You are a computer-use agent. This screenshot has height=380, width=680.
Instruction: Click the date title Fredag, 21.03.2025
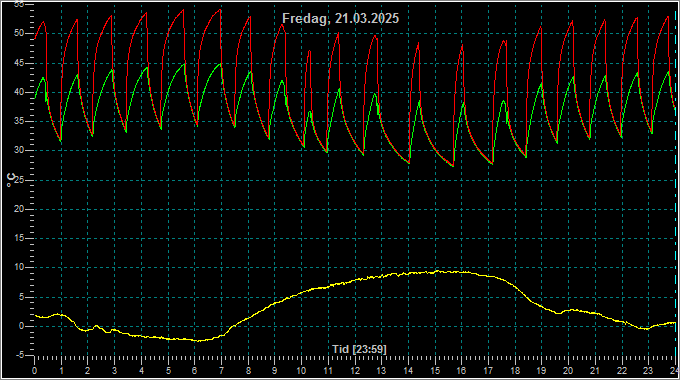point(340,18)
